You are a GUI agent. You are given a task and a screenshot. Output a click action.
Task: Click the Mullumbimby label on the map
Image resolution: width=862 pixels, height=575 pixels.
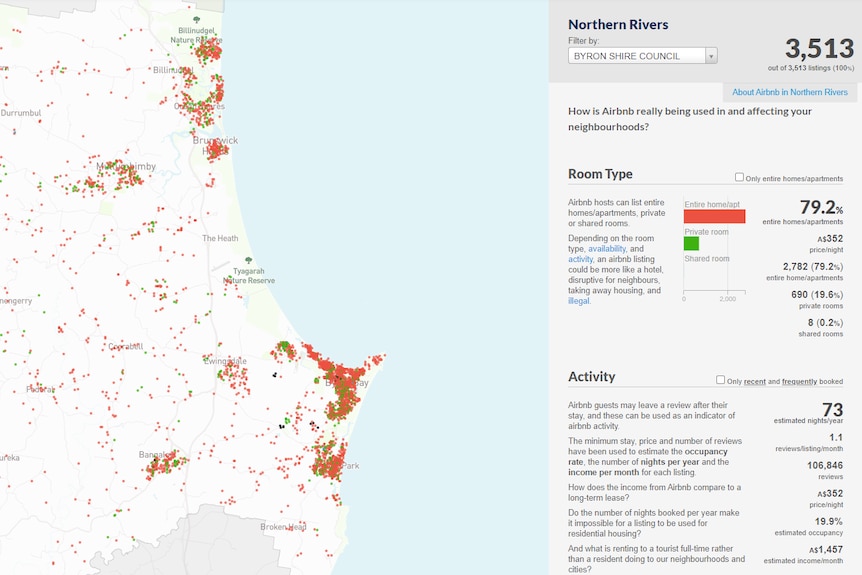[x=126, y=166]
